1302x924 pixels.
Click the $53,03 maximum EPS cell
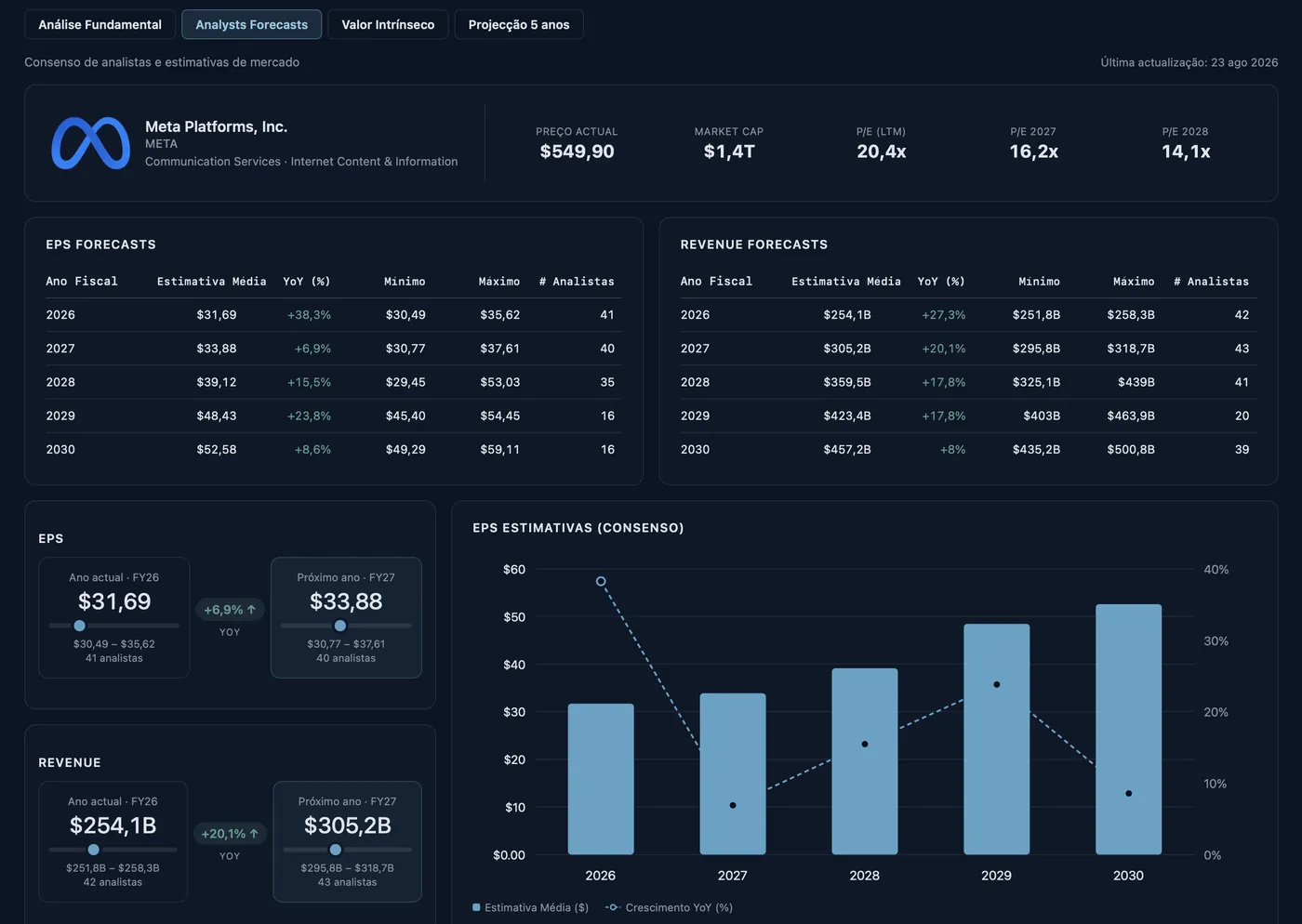click(500, 382)
